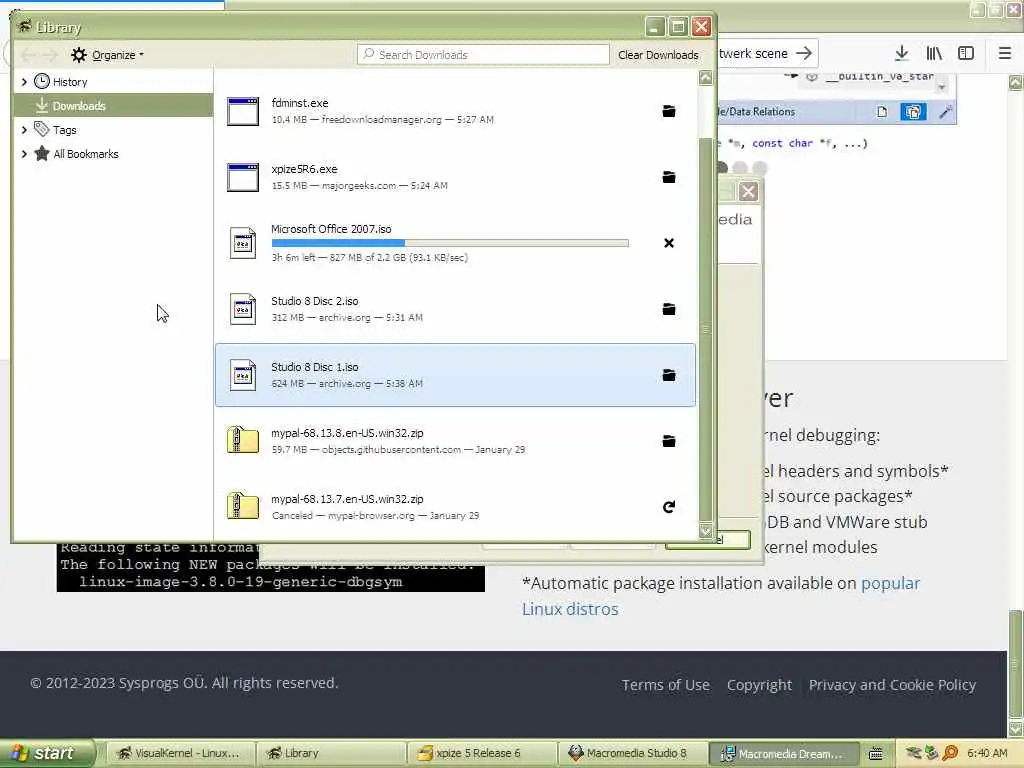This screenshot has width=1024, height=768.
Task: Open containing folder for Studio 8 Disc 2.iso
Action: tap(669, 310)
